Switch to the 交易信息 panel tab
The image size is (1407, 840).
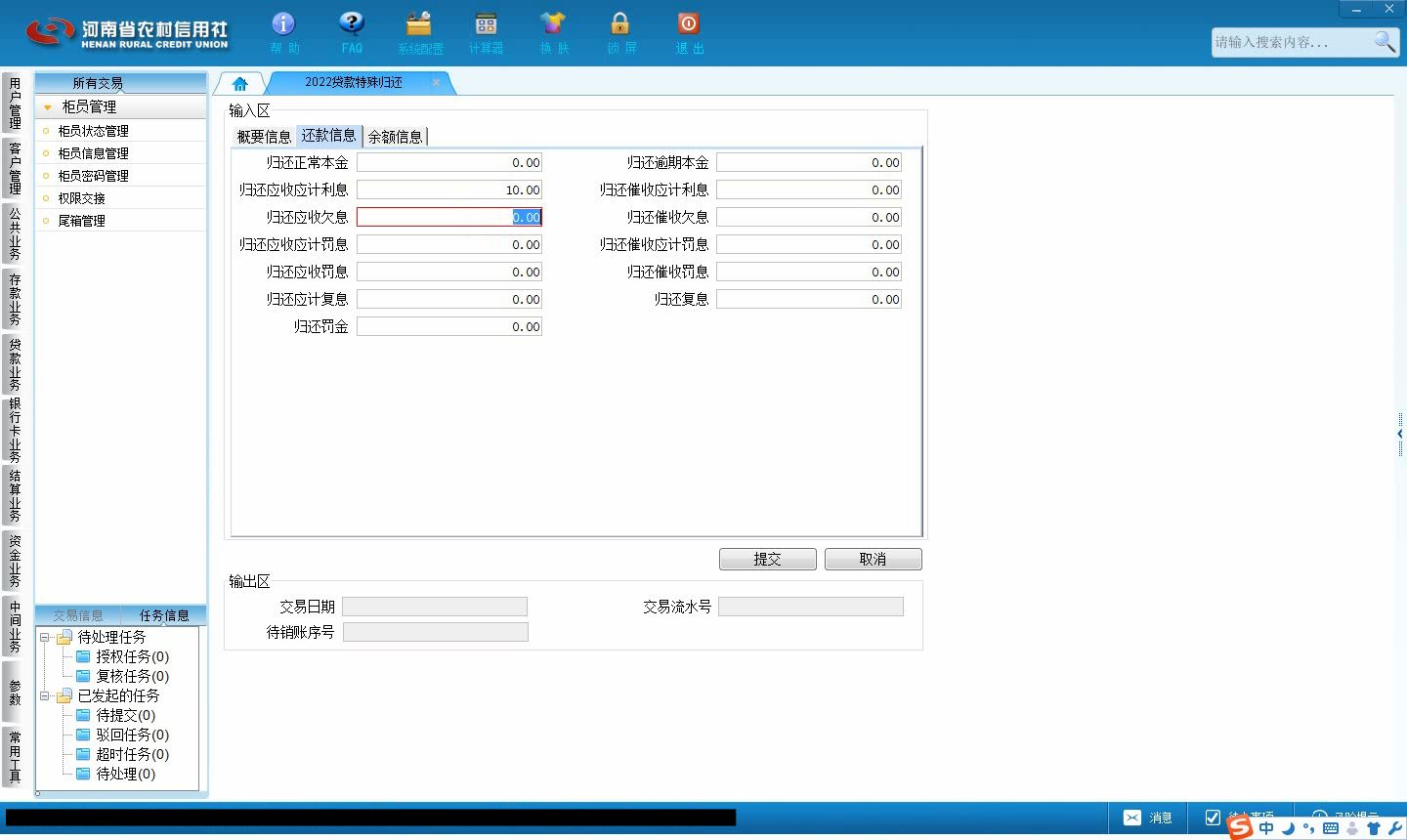[78, 615]
